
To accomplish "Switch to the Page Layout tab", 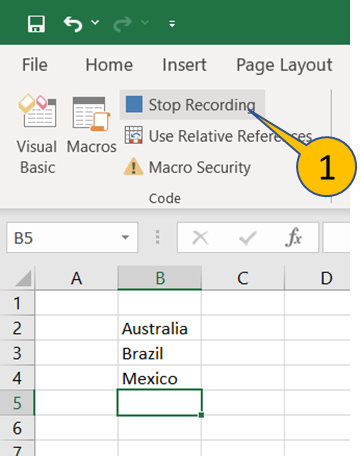I will tap(284, 65).
